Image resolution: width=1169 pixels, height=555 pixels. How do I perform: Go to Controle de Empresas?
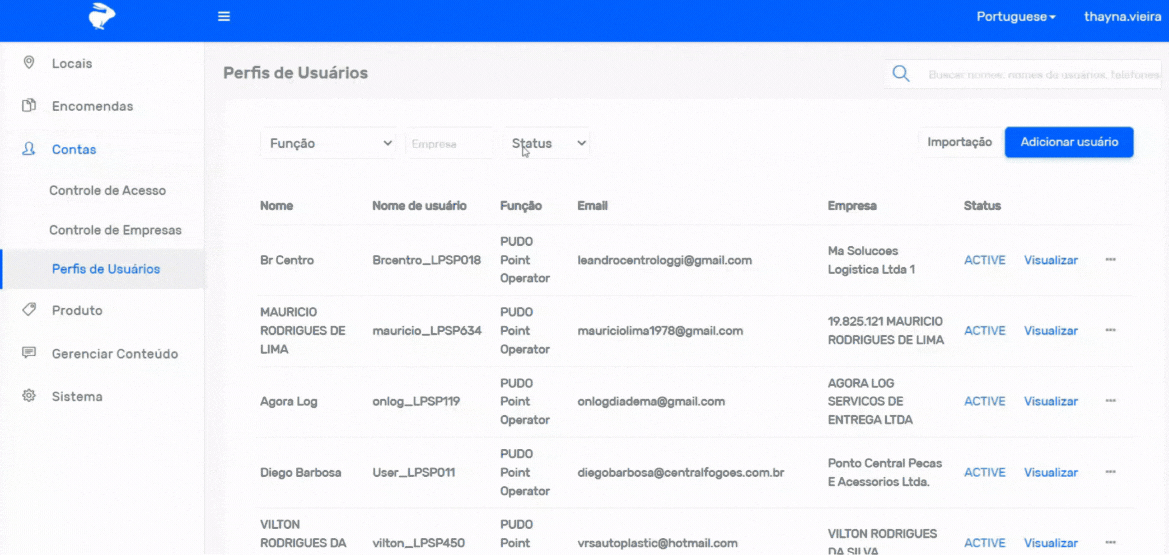coord(115,230)
